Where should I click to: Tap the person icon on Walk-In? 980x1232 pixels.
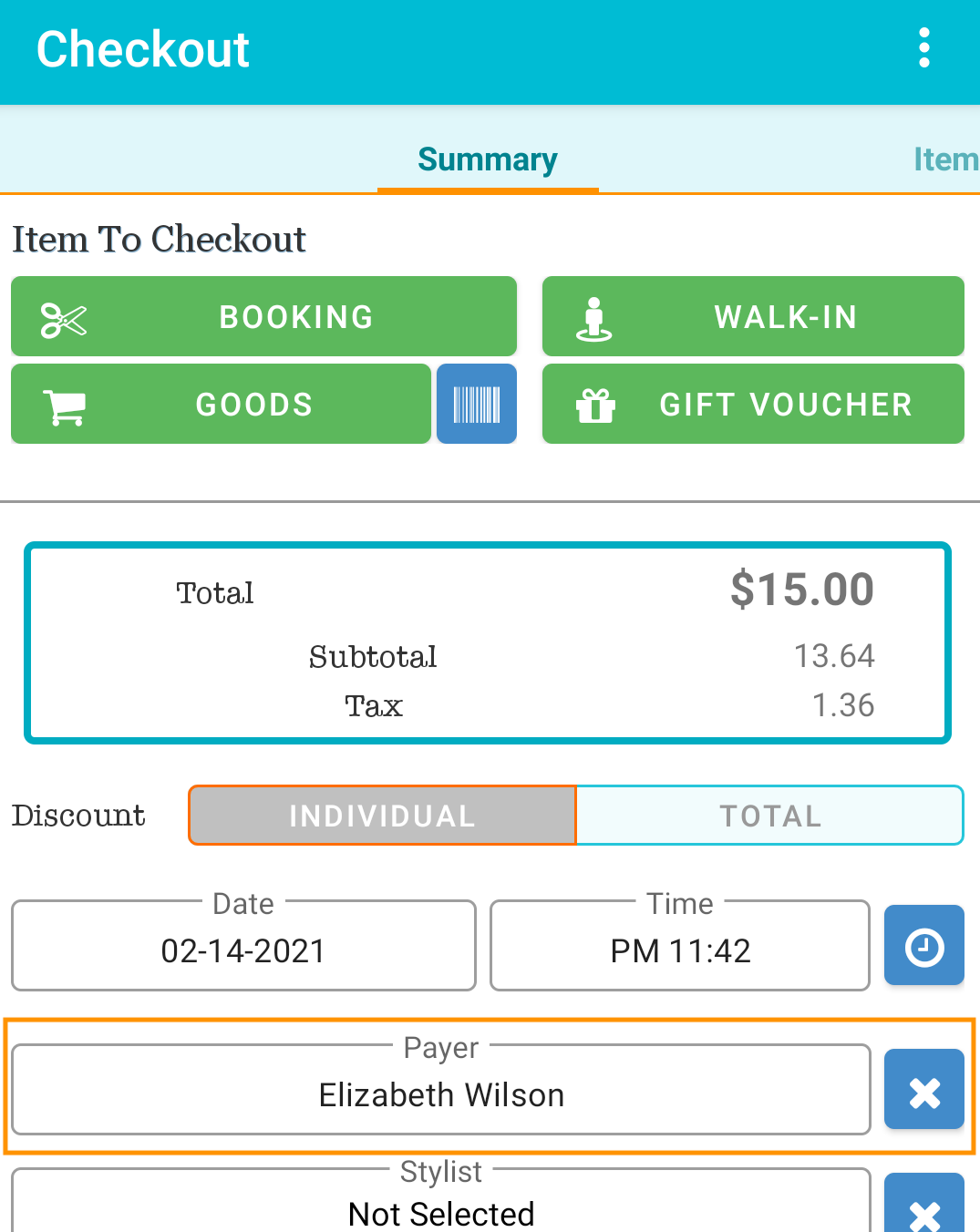pos(594,319)
